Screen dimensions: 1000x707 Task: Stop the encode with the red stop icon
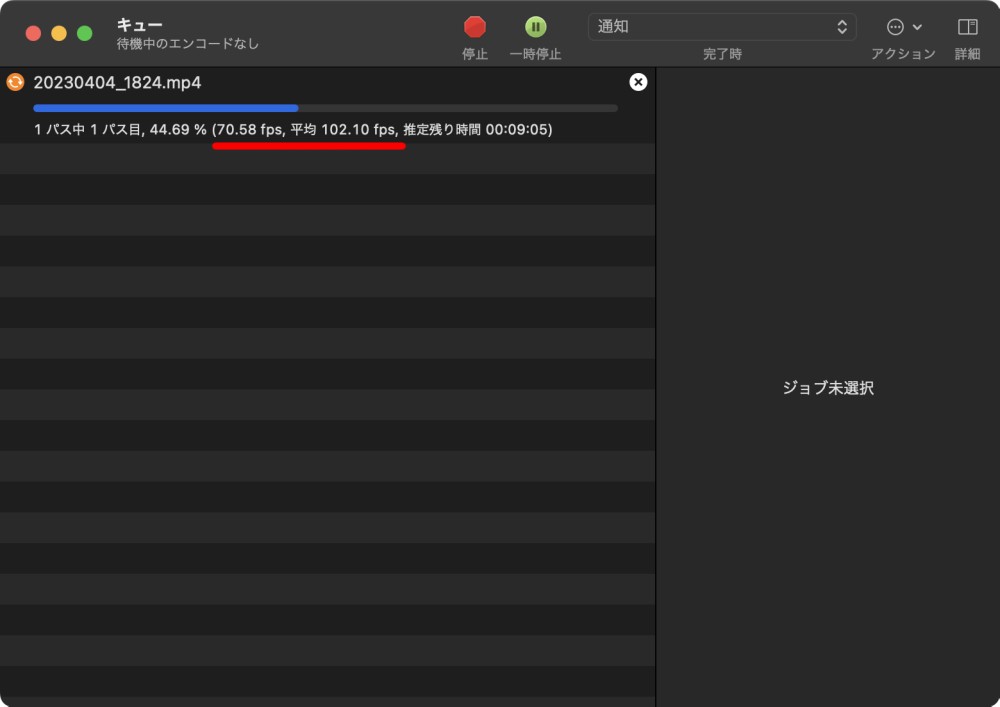[475, 27]
